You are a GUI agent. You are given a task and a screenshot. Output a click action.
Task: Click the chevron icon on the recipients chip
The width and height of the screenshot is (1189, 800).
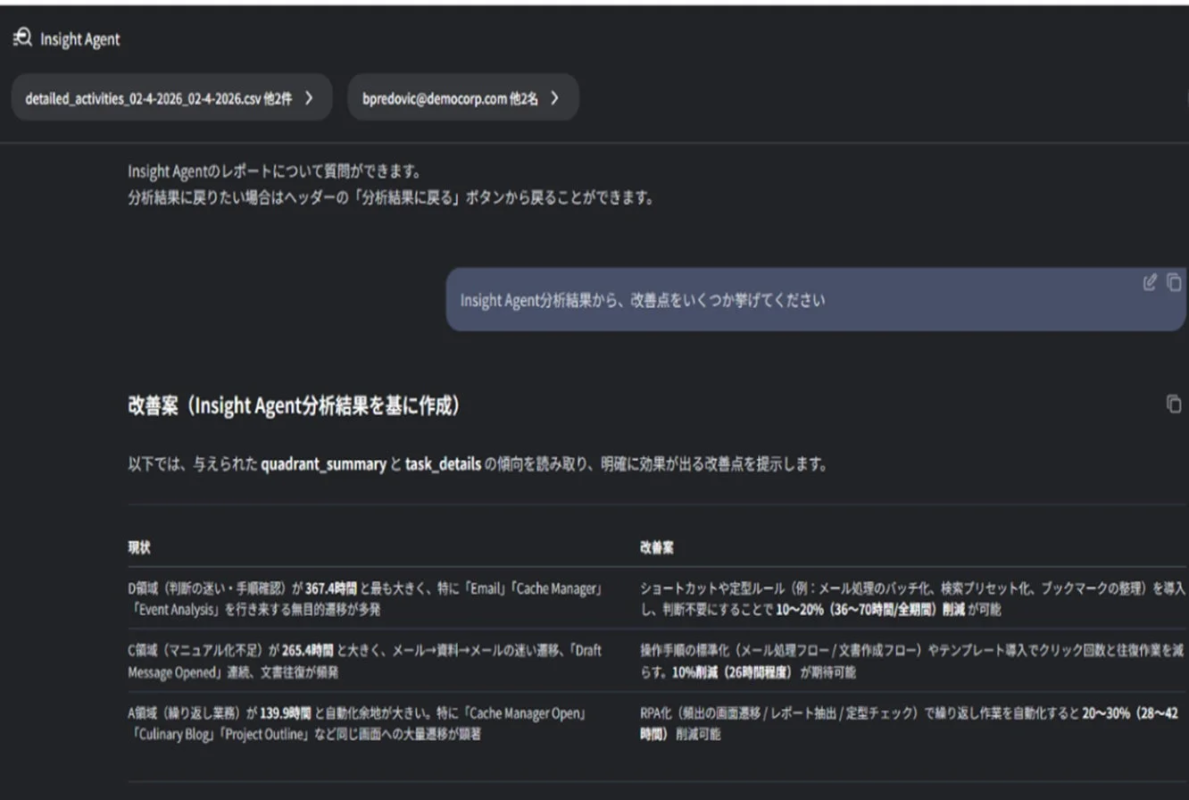click(557, 97)
